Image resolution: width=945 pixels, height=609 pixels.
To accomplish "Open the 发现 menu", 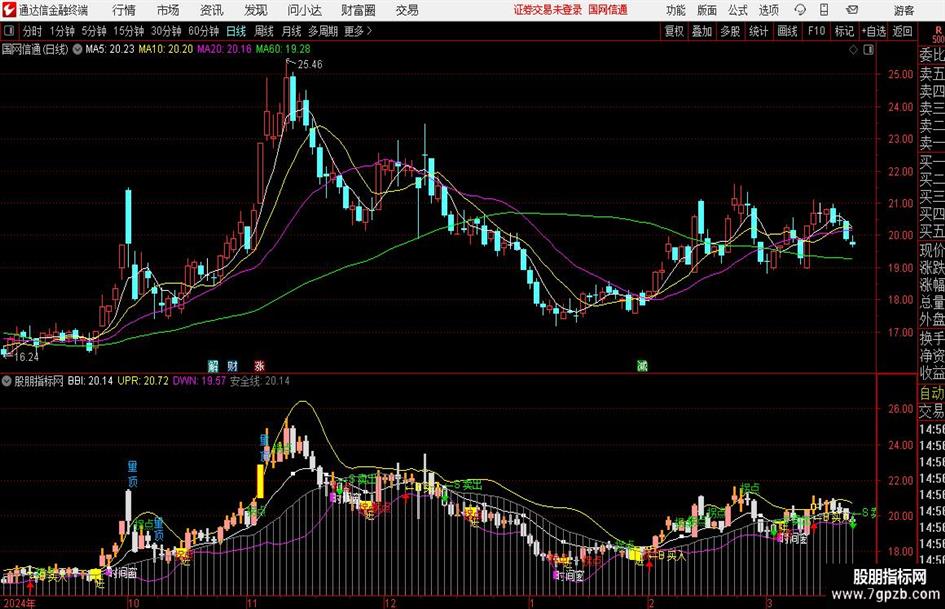I will [256, 10].
